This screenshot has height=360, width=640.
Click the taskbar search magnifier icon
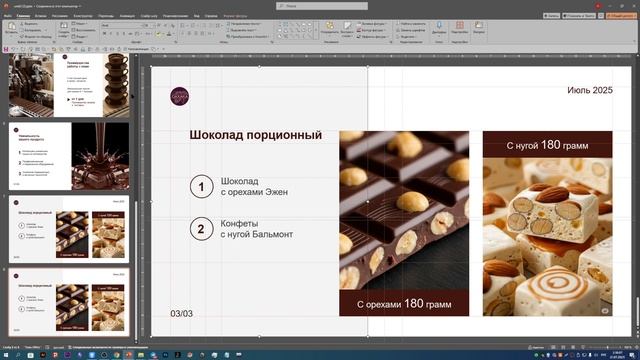click(18, 355)
